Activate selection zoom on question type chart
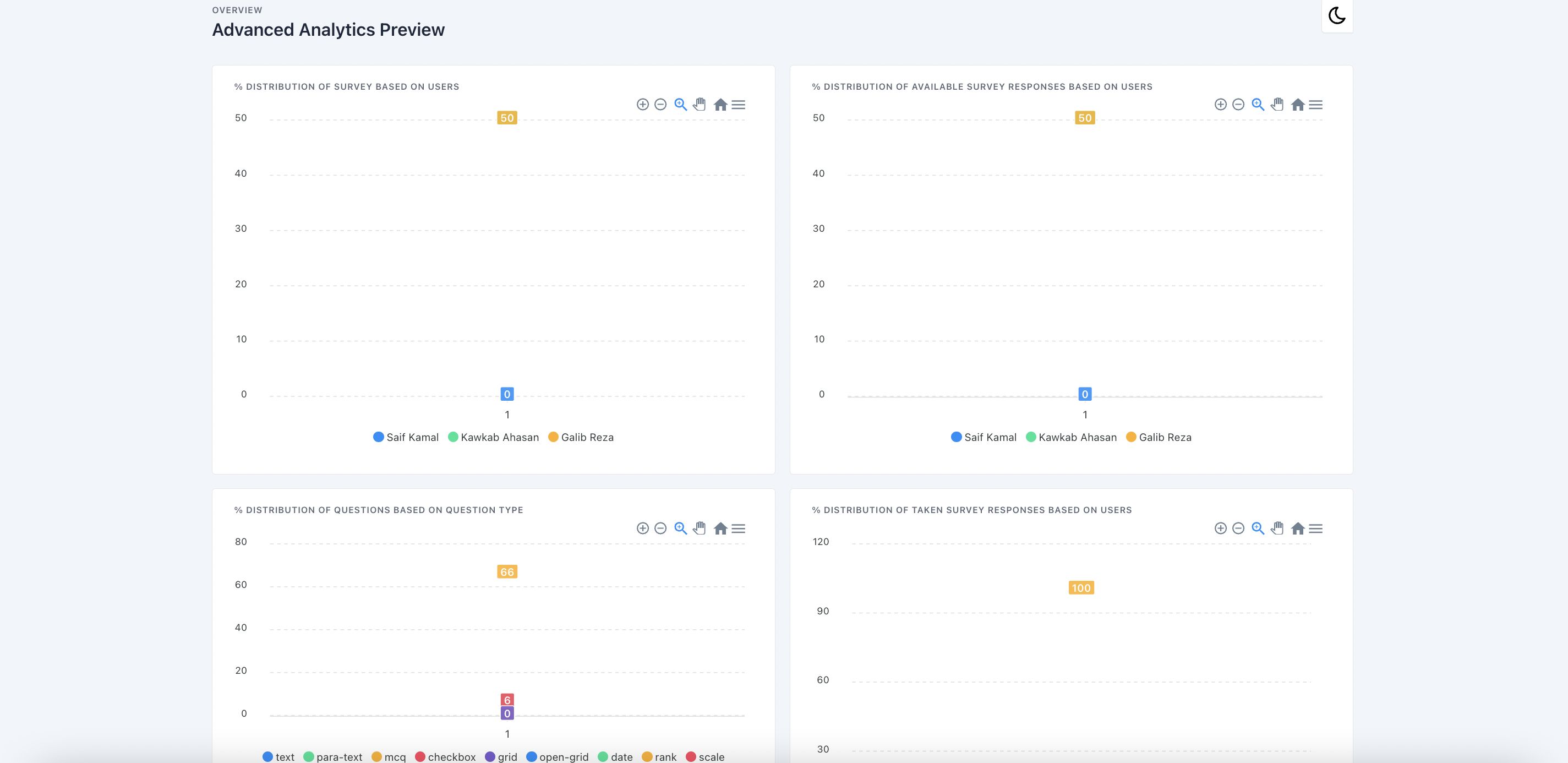1568x763 pixels. pyautogui.click(x=680, y=528)
